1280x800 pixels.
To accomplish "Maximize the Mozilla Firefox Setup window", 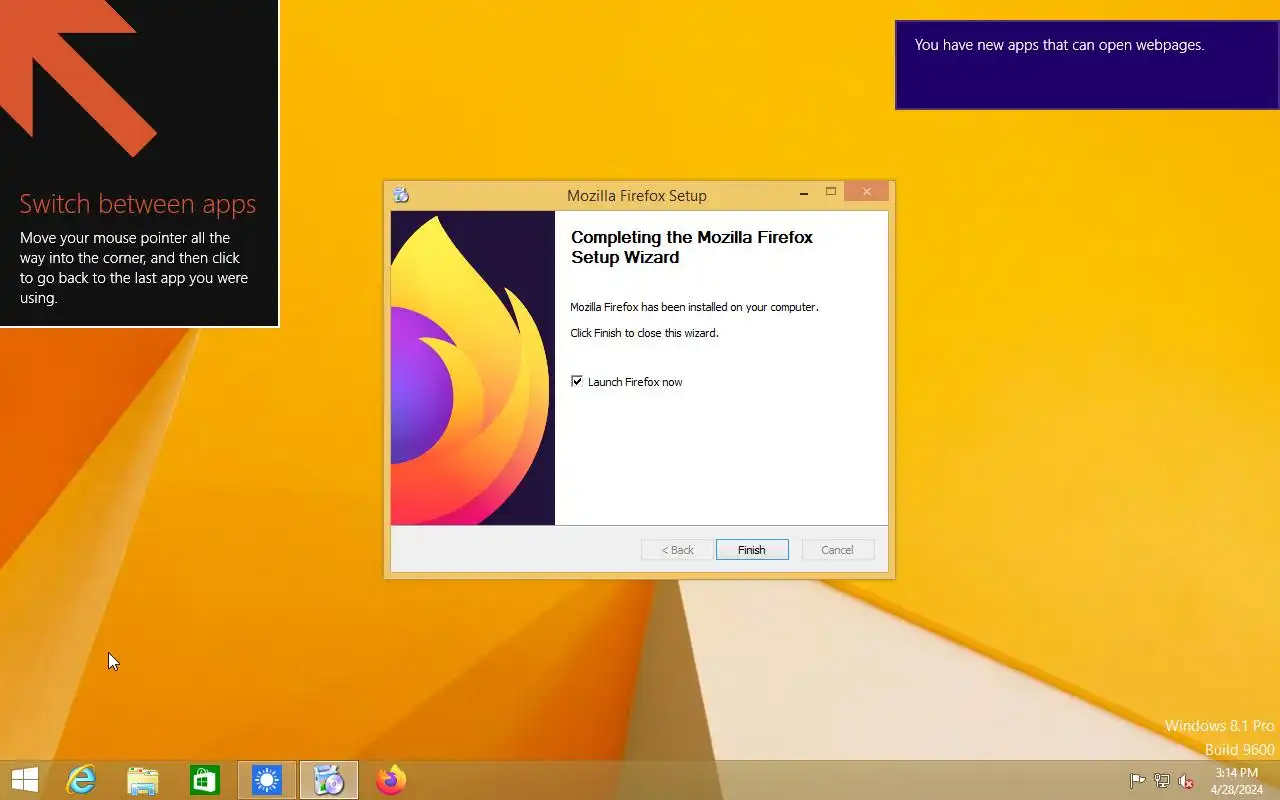I will (x=830, y=192).
